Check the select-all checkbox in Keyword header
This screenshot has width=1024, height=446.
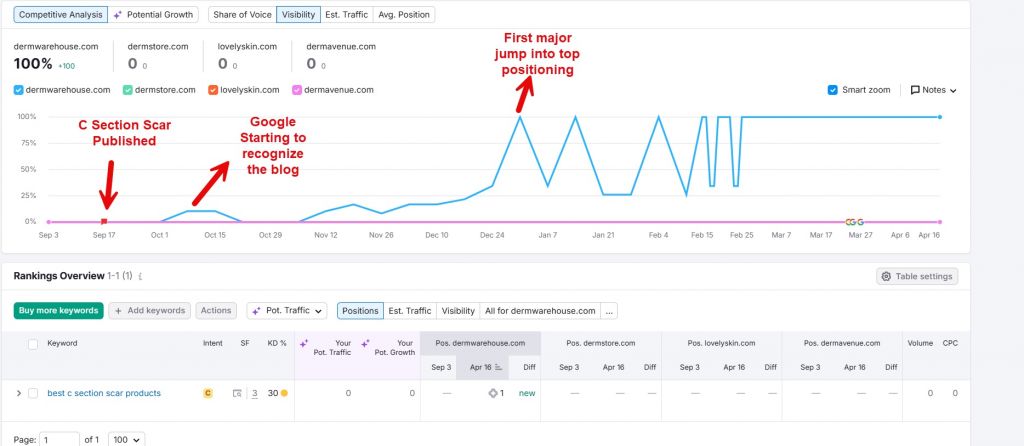33,344
